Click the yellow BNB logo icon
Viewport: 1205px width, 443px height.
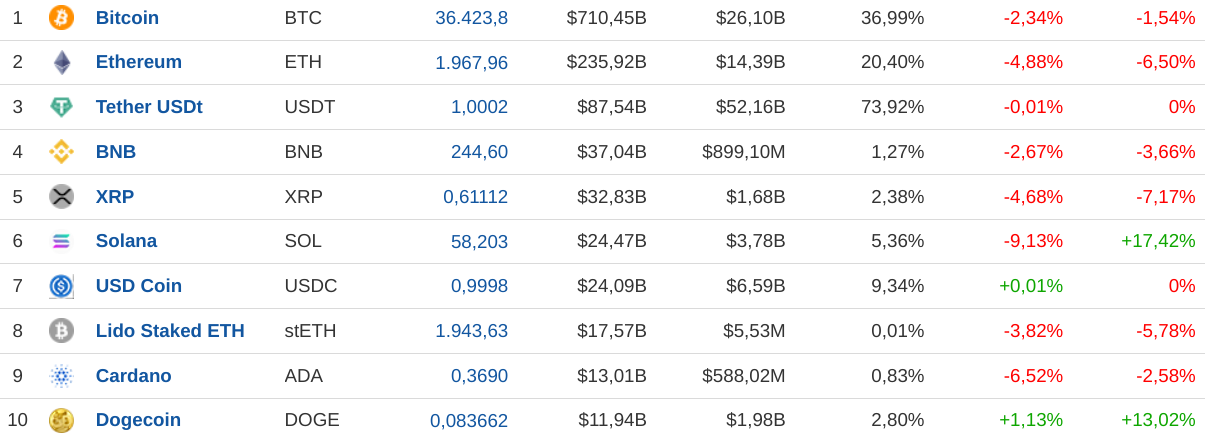point(61,152)
